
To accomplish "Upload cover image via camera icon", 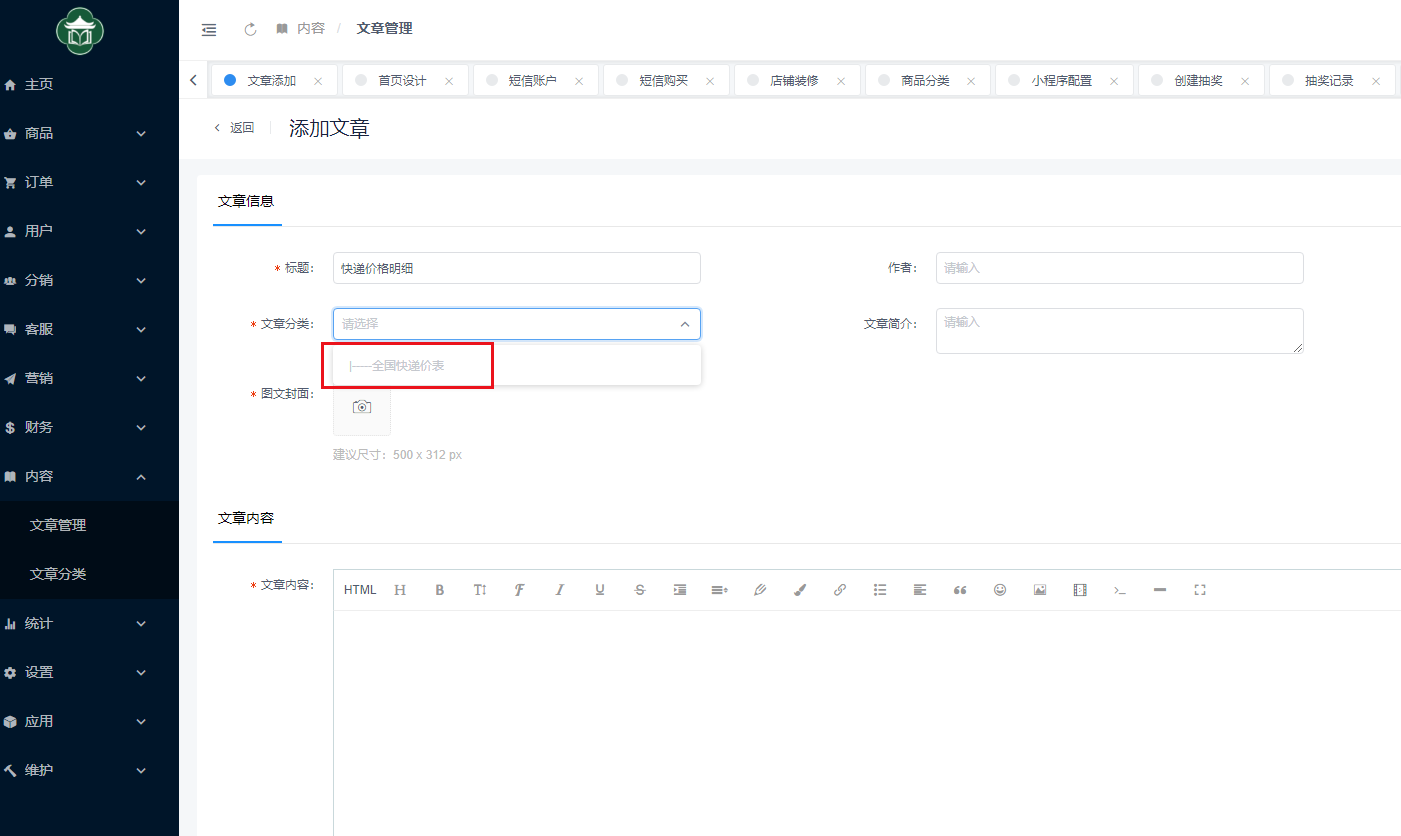I will point(362,407).
